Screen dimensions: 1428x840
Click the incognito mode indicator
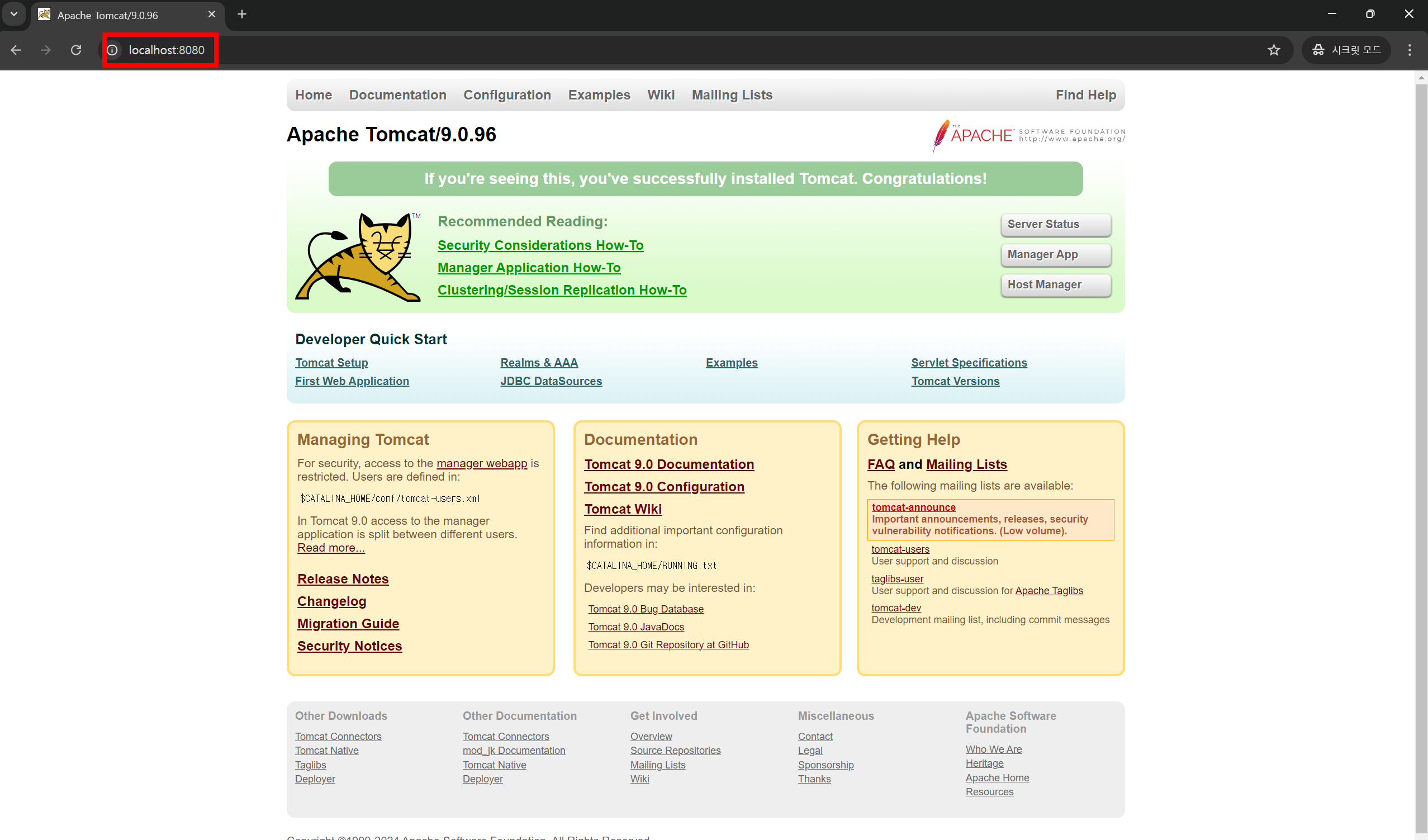pos(1346,50)
